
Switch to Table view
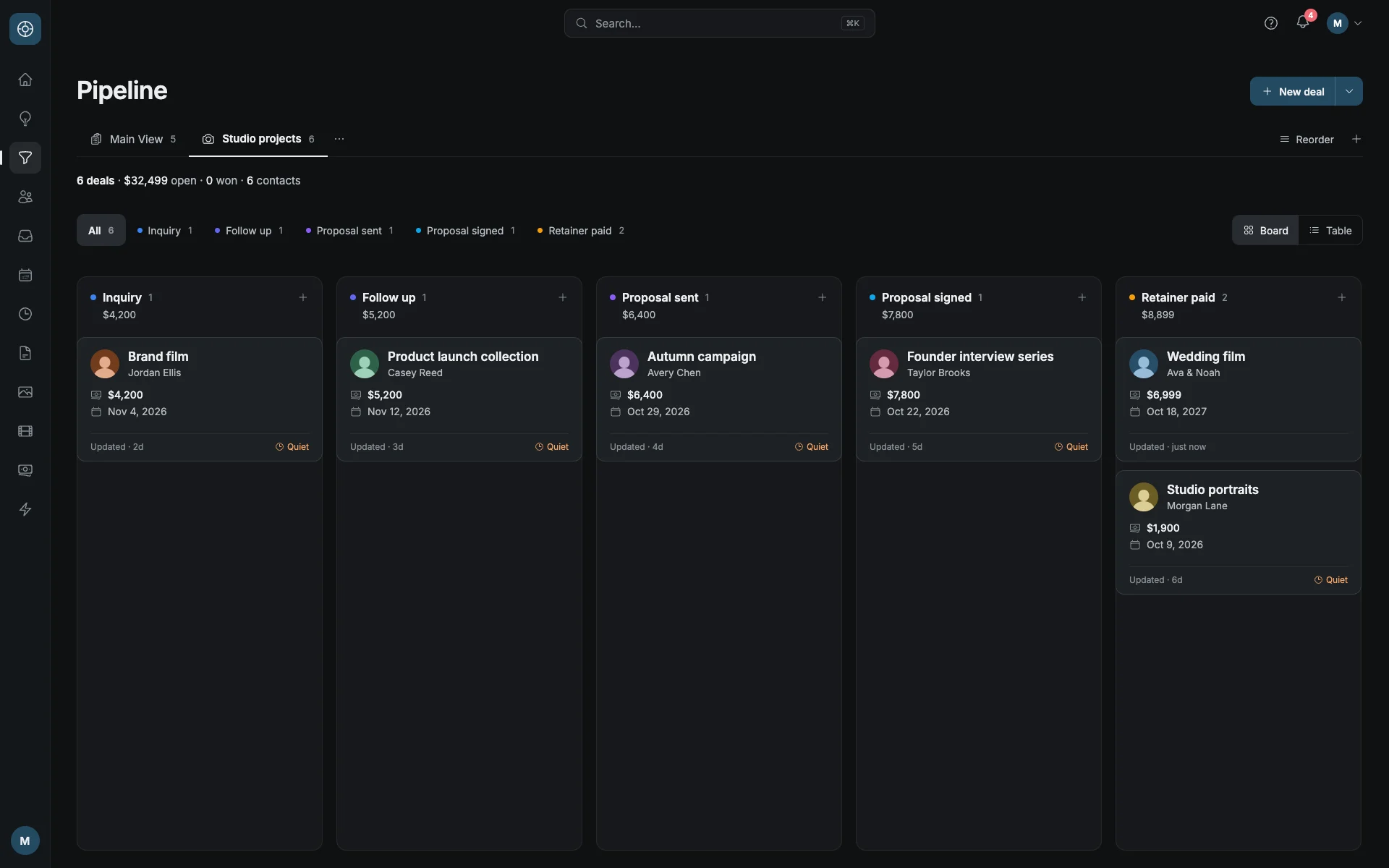(x=1330, y=230)
